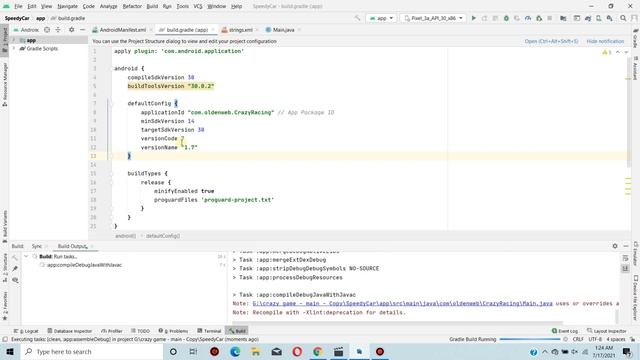Image resolution: width=640 pixels, height=360 pixels.
Task: Click the Windows Start button
Action: [x=10, y=351]
